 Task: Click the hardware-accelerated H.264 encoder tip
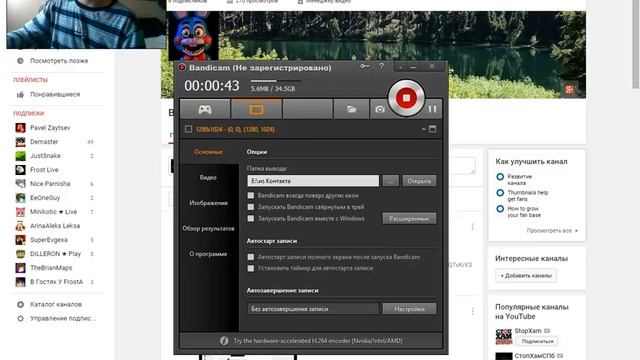tap(318, 340)
